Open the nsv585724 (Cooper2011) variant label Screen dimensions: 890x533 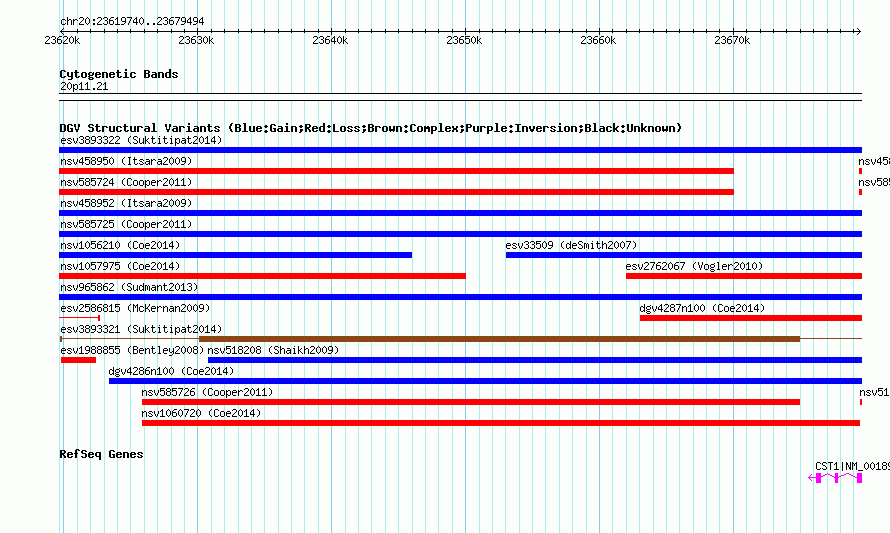[126, 182]
